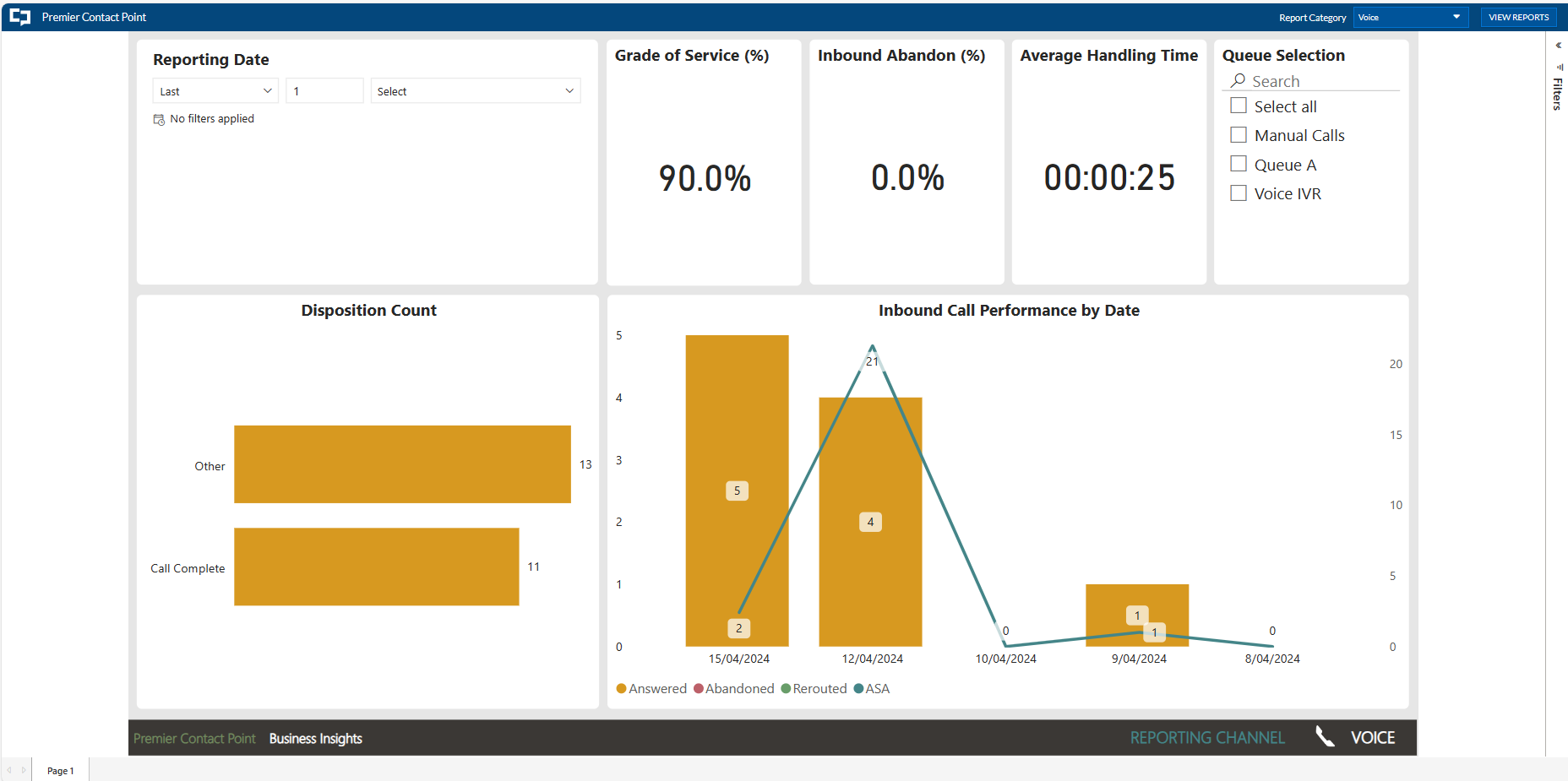Click the queue Search field
The image size is (1568, 781).
[x=1311, y=81]
